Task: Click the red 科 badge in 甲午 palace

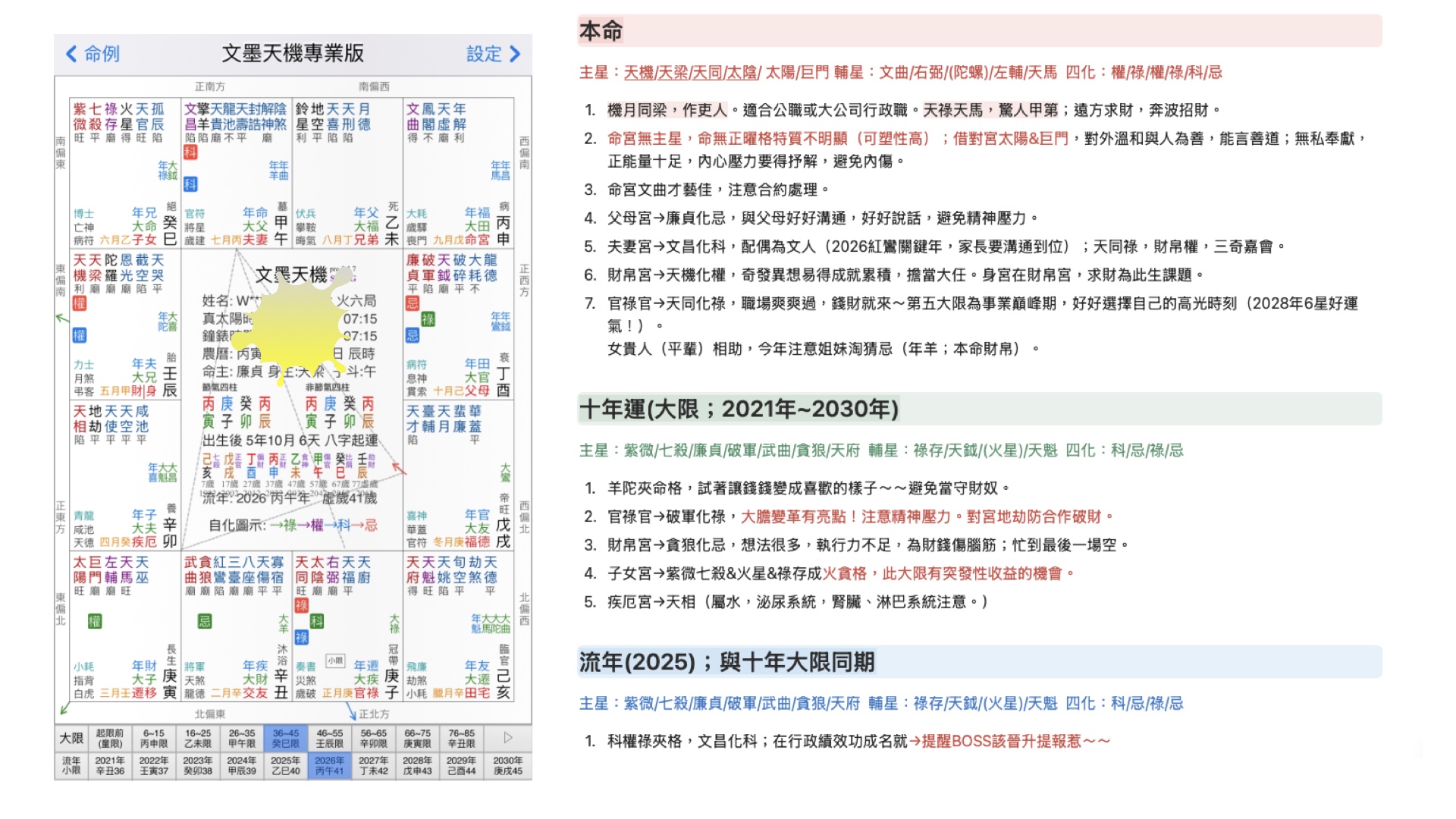Action: (x=190, y=153)
